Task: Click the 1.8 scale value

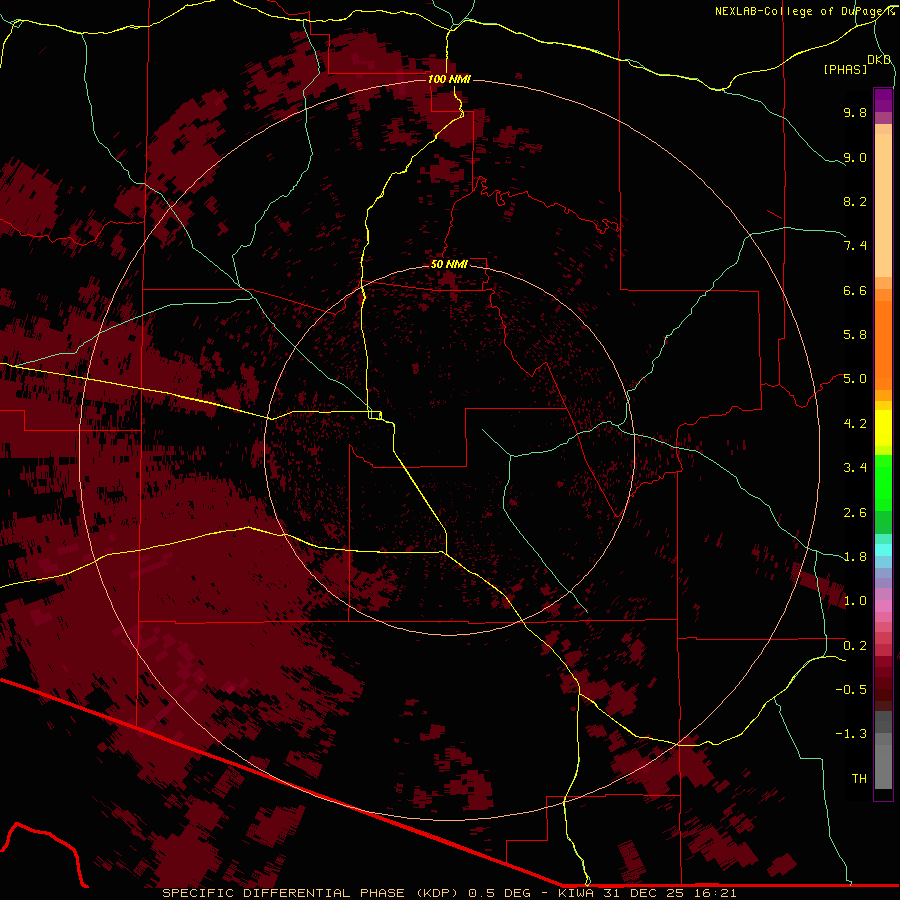Action: coord(855,557)
